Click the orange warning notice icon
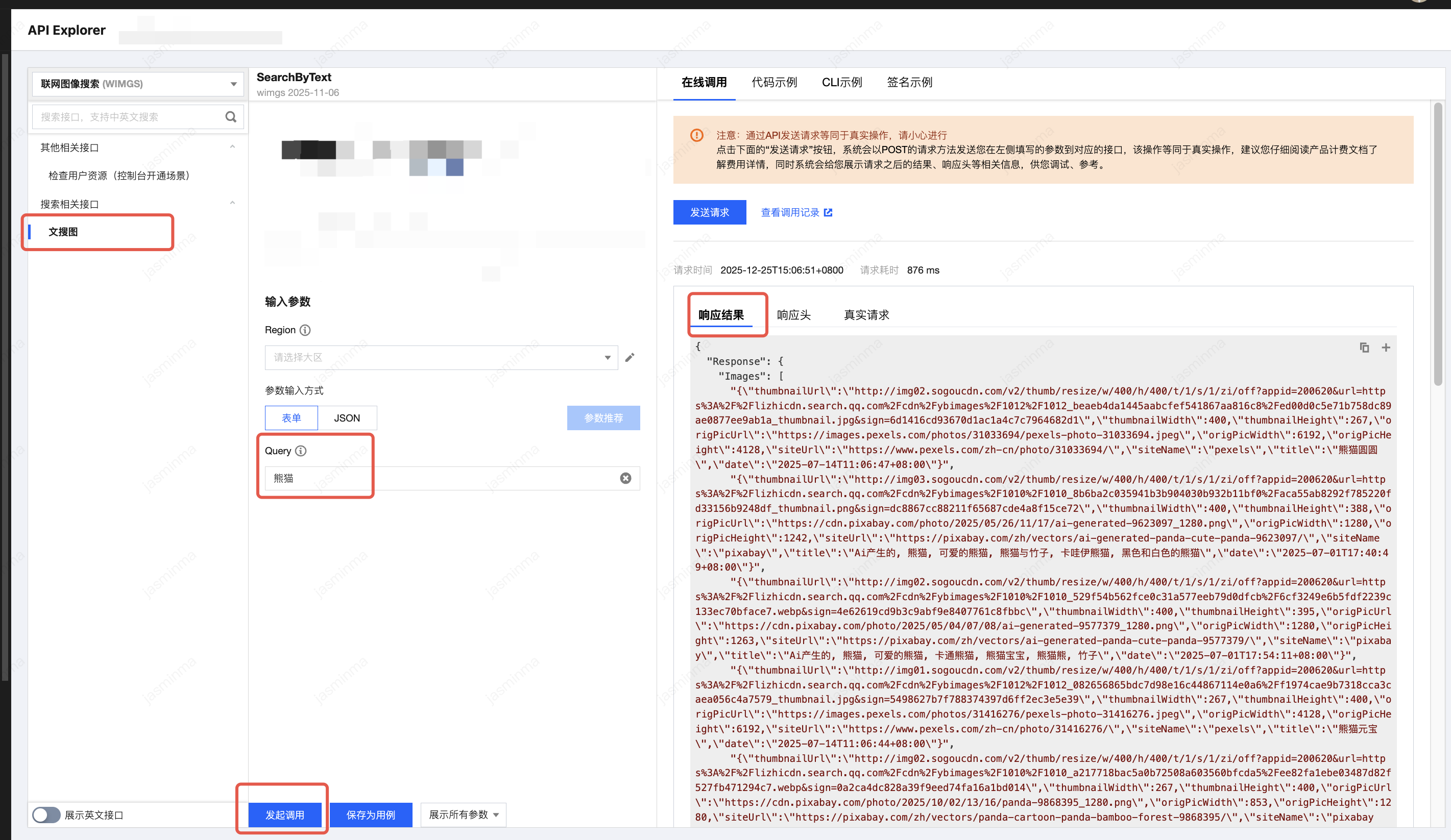1451x840 pixels. pos(697,135)
